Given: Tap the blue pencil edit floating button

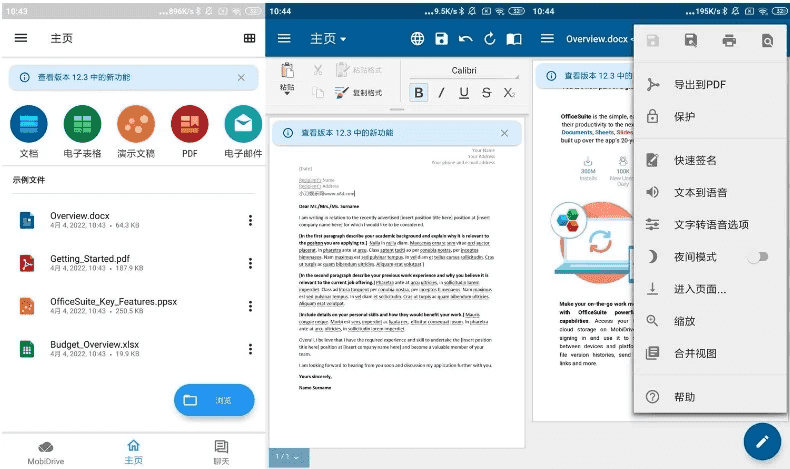Looking at the screenshot, I should [761, 440].
